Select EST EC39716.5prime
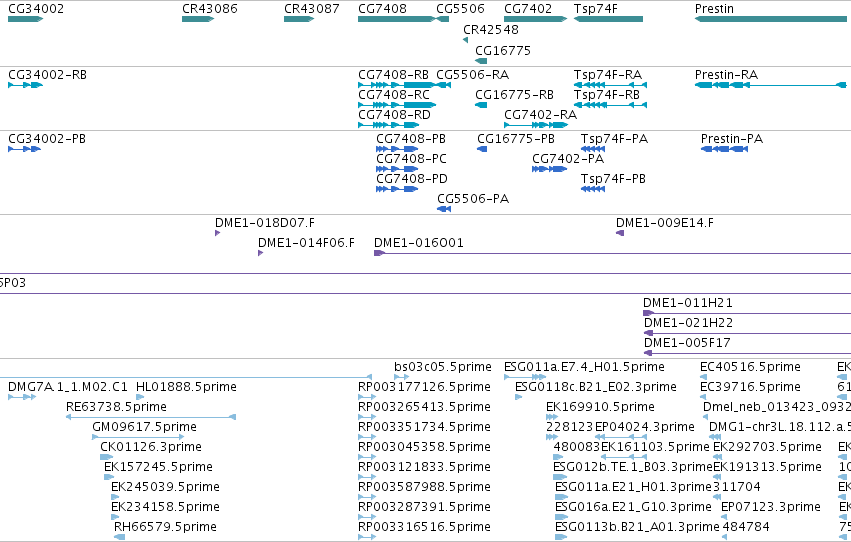851x542 pixels. click(704, 397)
